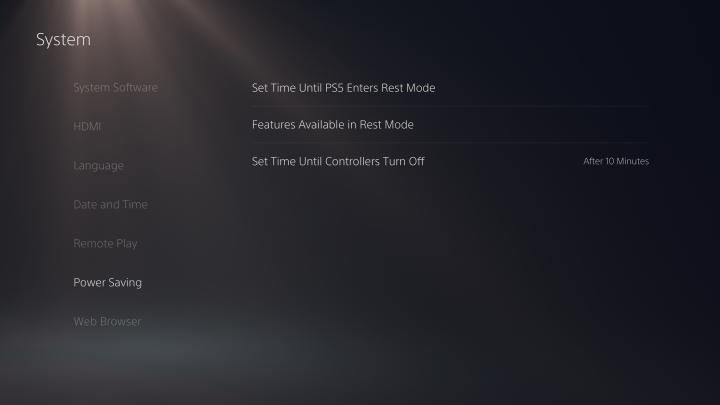Change the After 10 Minutes value
The image size is (720, 405).
(x=616, y=161)
